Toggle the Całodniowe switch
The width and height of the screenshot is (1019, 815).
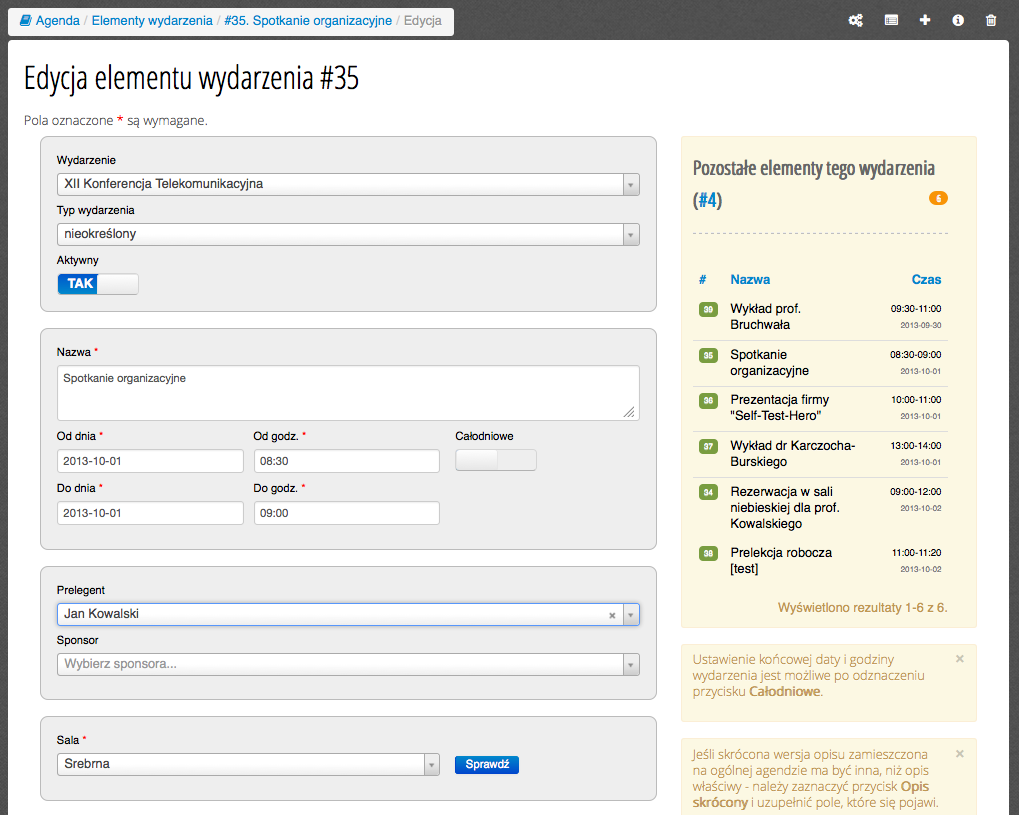click(496, 460)
